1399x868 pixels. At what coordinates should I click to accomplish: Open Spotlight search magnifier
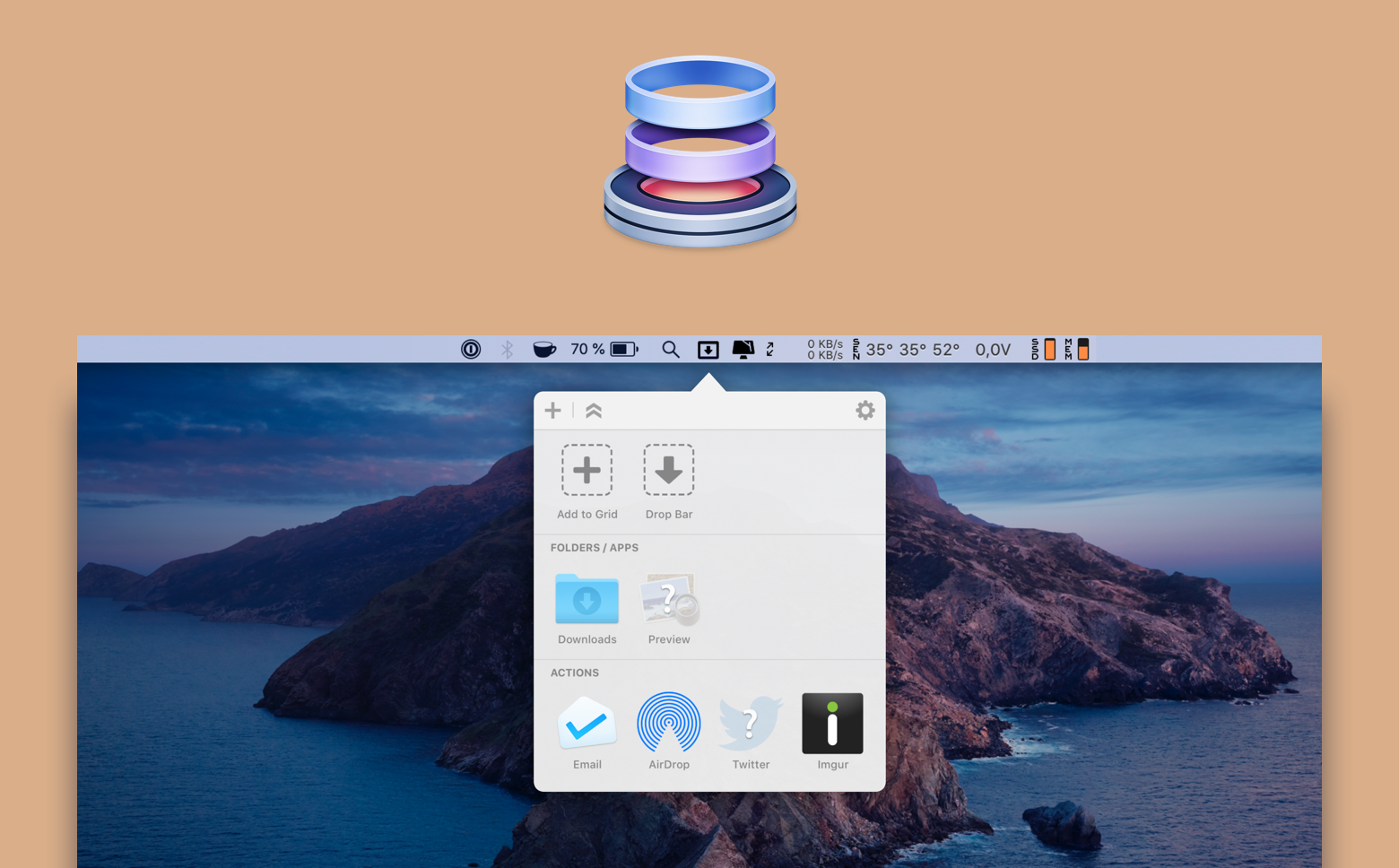coord(671,350)
